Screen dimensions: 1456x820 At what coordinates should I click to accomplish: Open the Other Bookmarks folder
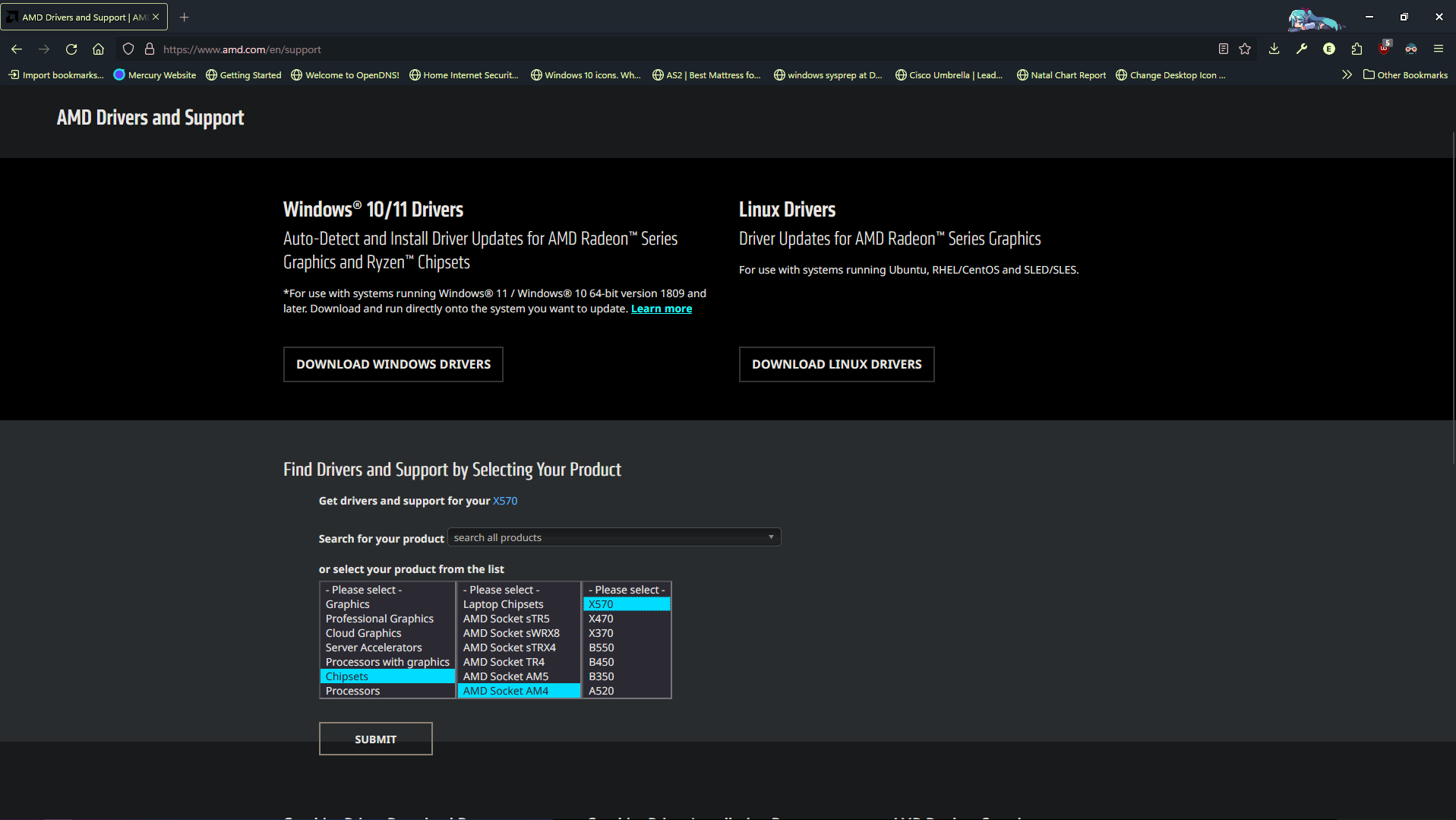[x=1405, y=74]
